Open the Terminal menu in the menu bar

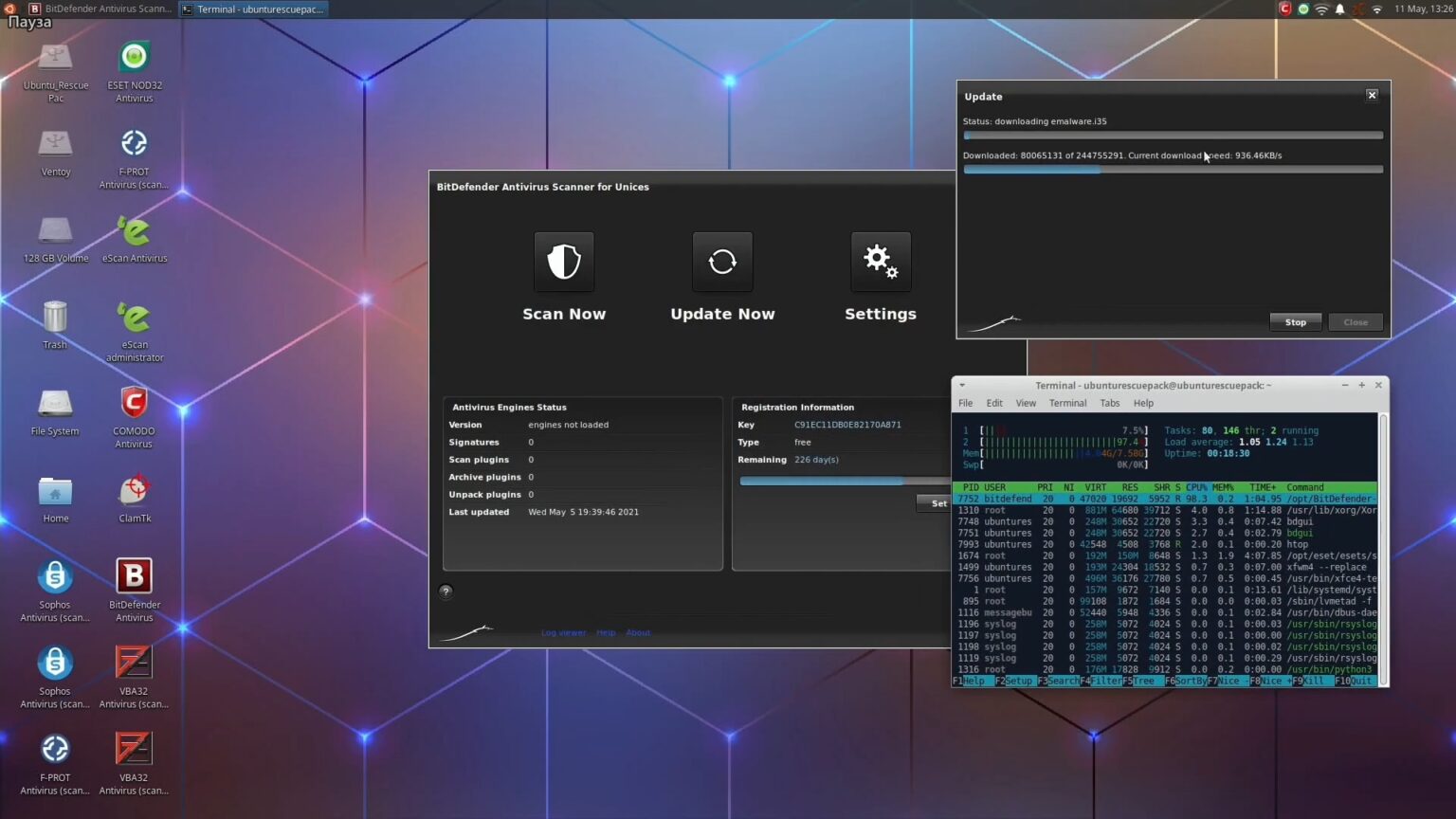click(x=1067, y=403)
